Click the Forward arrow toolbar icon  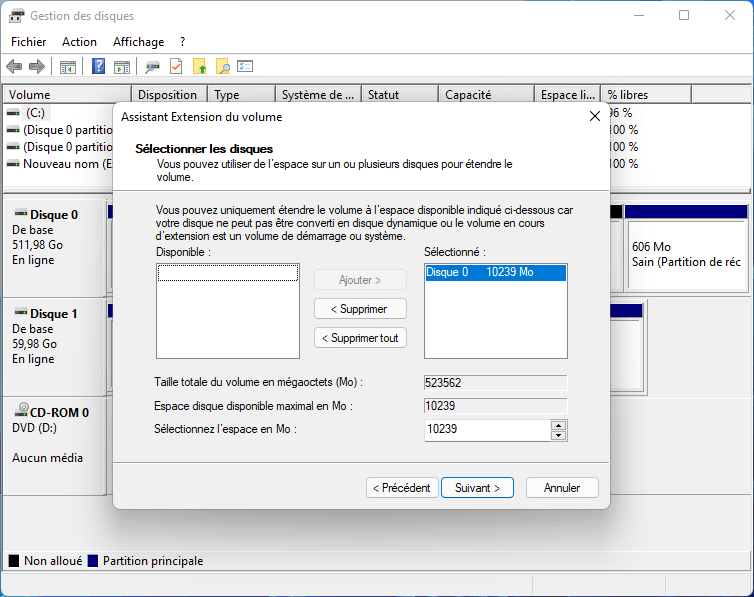pyautogui.click(x=37, y=67)
